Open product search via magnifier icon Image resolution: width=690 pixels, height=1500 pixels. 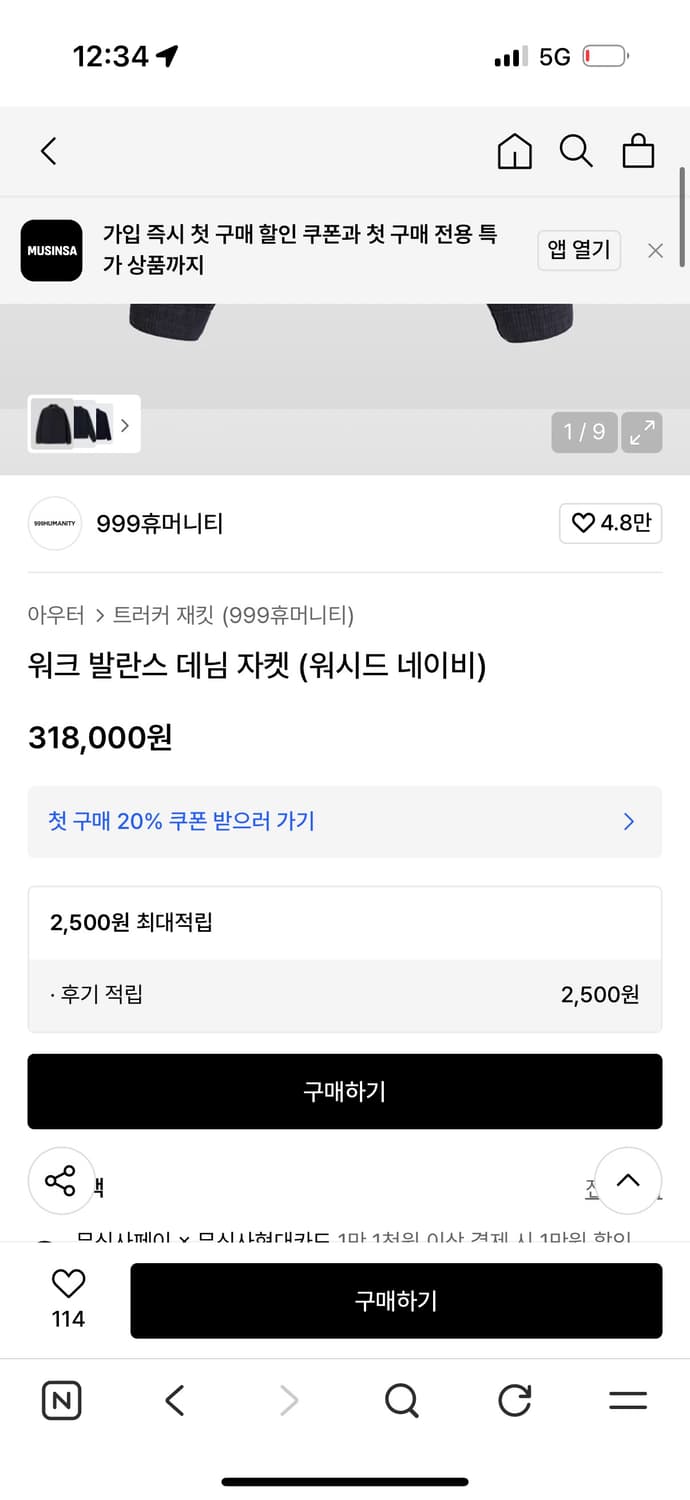pyautogui.click(x=576, y=152)
